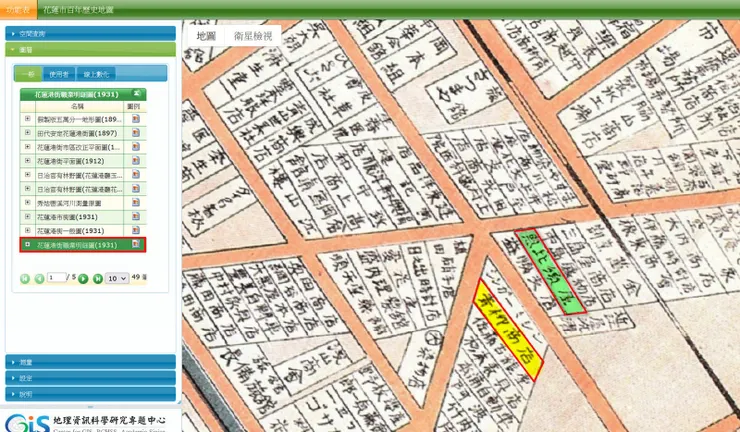Select the 花蓮港街一般圖(1931) layer name
Image resolution: width=740 pixels, height=432 pixels.
tap(70, 230)
